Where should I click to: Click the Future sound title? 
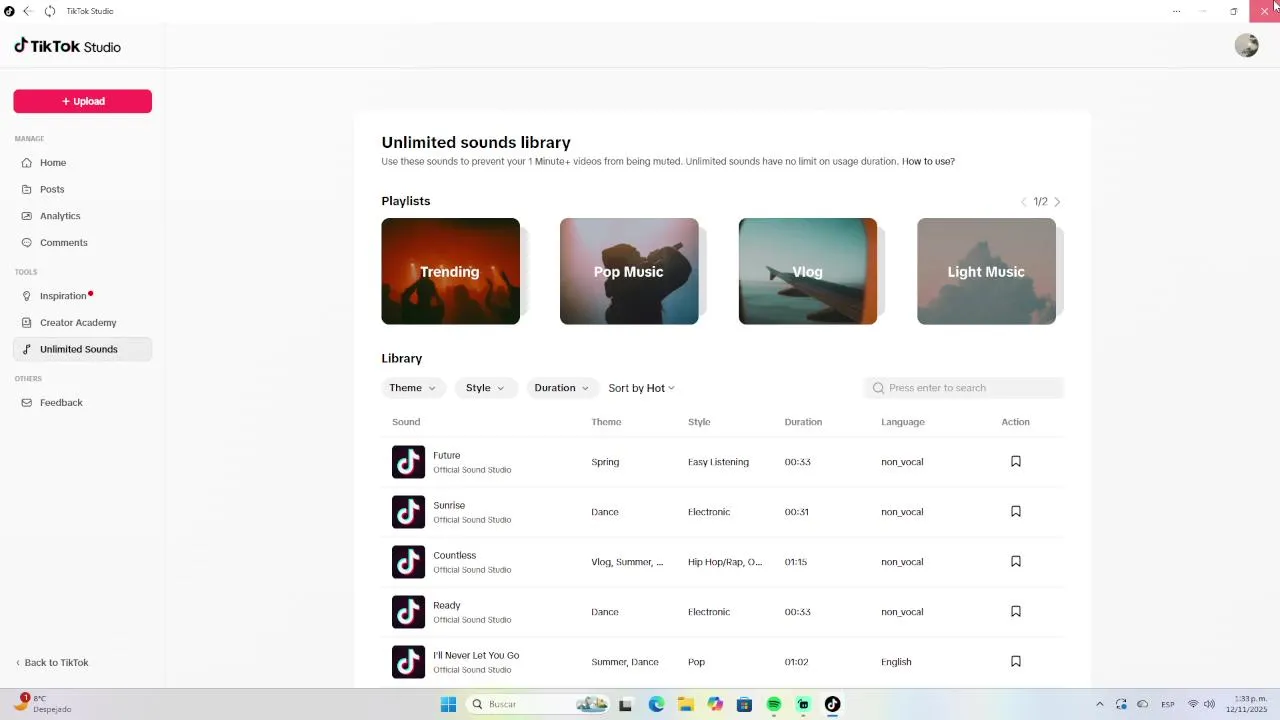pyautogui.click(x=446, y=455)
